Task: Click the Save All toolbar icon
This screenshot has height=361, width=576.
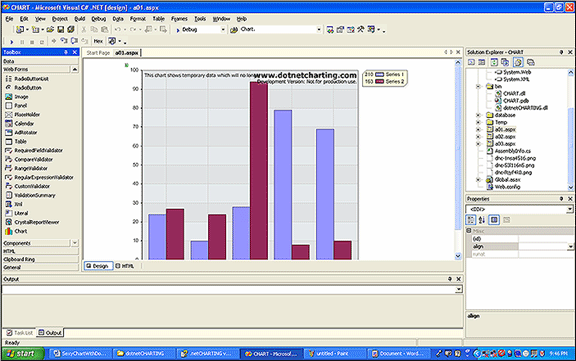Action: [x=71, y=29]
